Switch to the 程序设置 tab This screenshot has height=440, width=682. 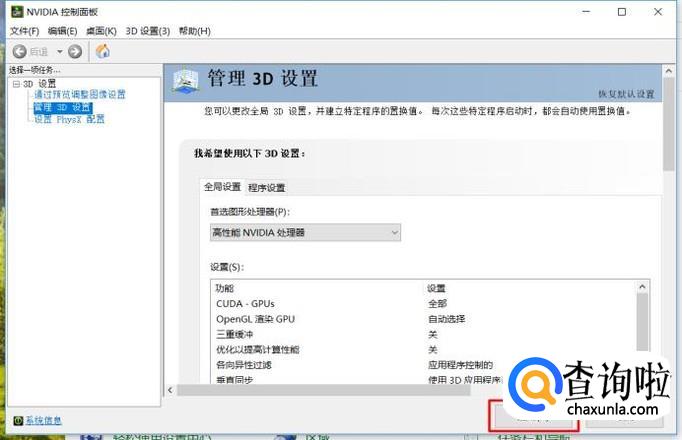266,187
